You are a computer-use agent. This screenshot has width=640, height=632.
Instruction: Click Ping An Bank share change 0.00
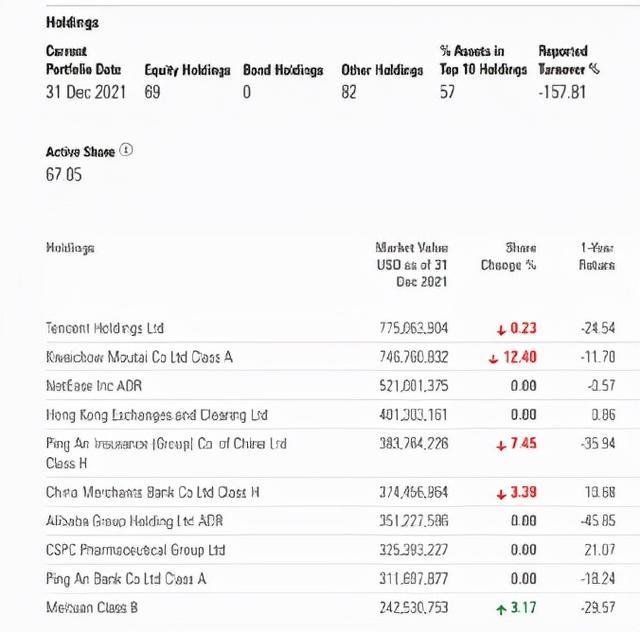click(x=523, y=579)
